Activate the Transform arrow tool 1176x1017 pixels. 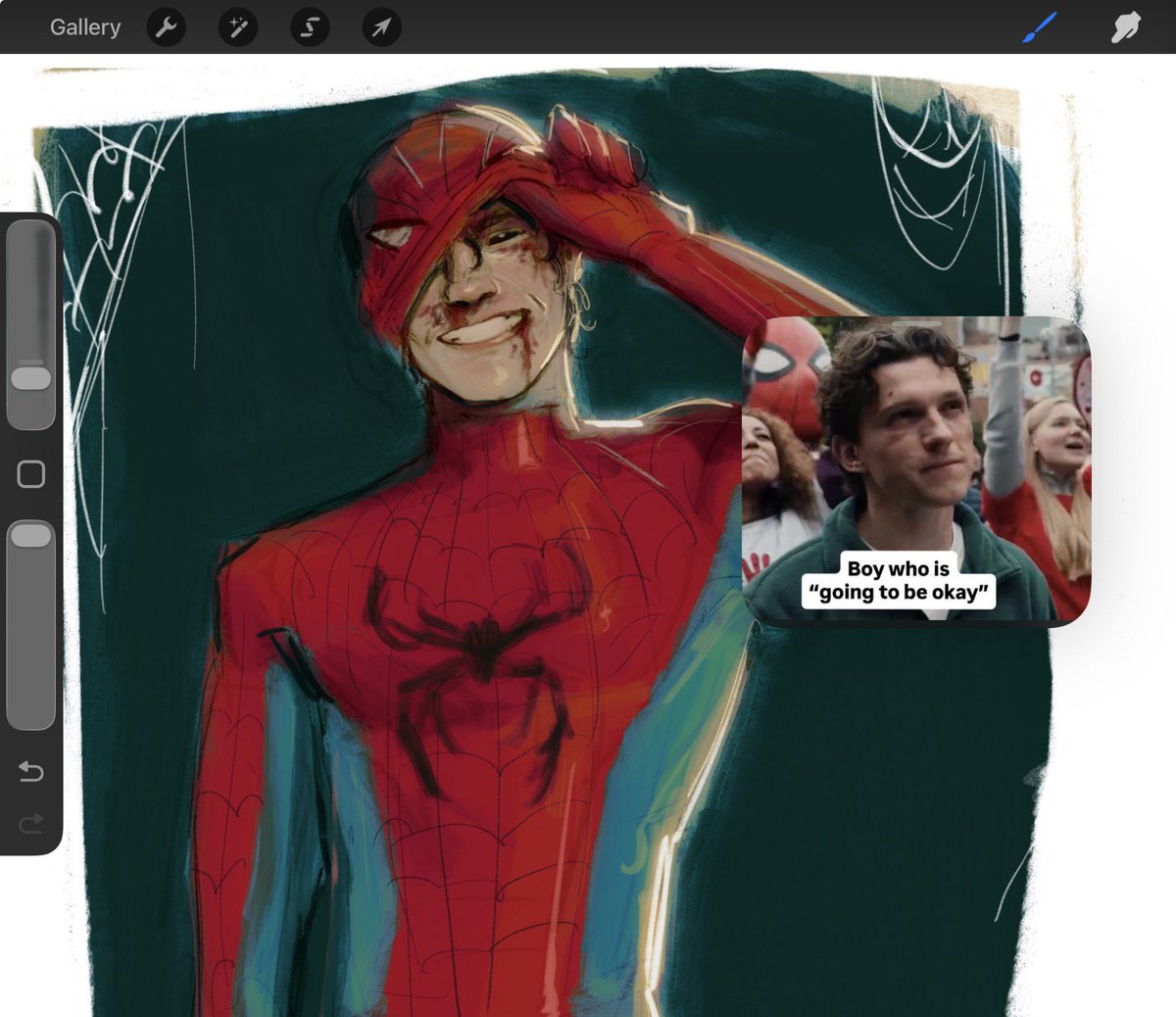381,27
